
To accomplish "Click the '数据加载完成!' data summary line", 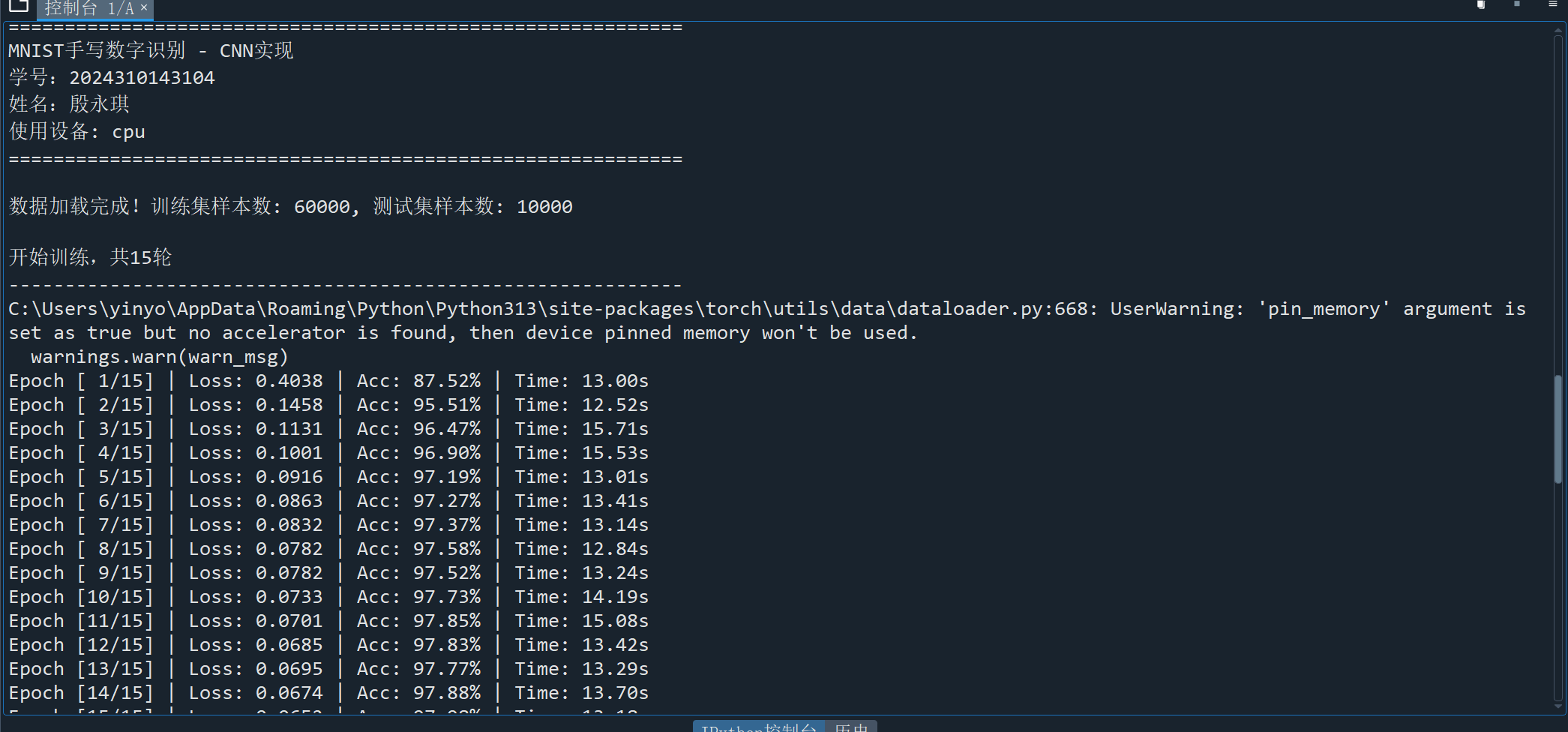I will pos(290,206).
